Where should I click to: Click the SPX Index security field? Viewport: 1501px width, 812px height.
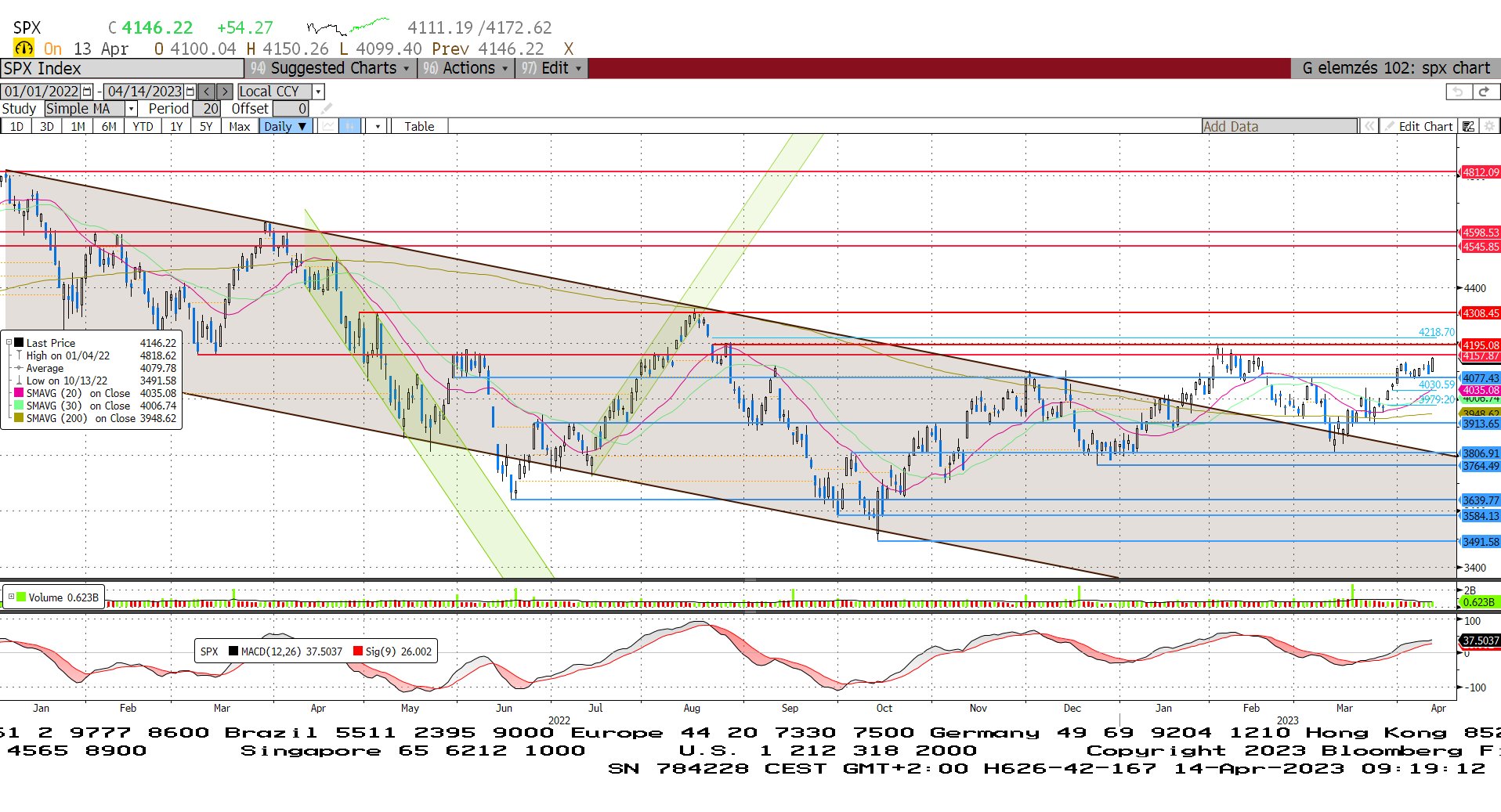(123, 68)
